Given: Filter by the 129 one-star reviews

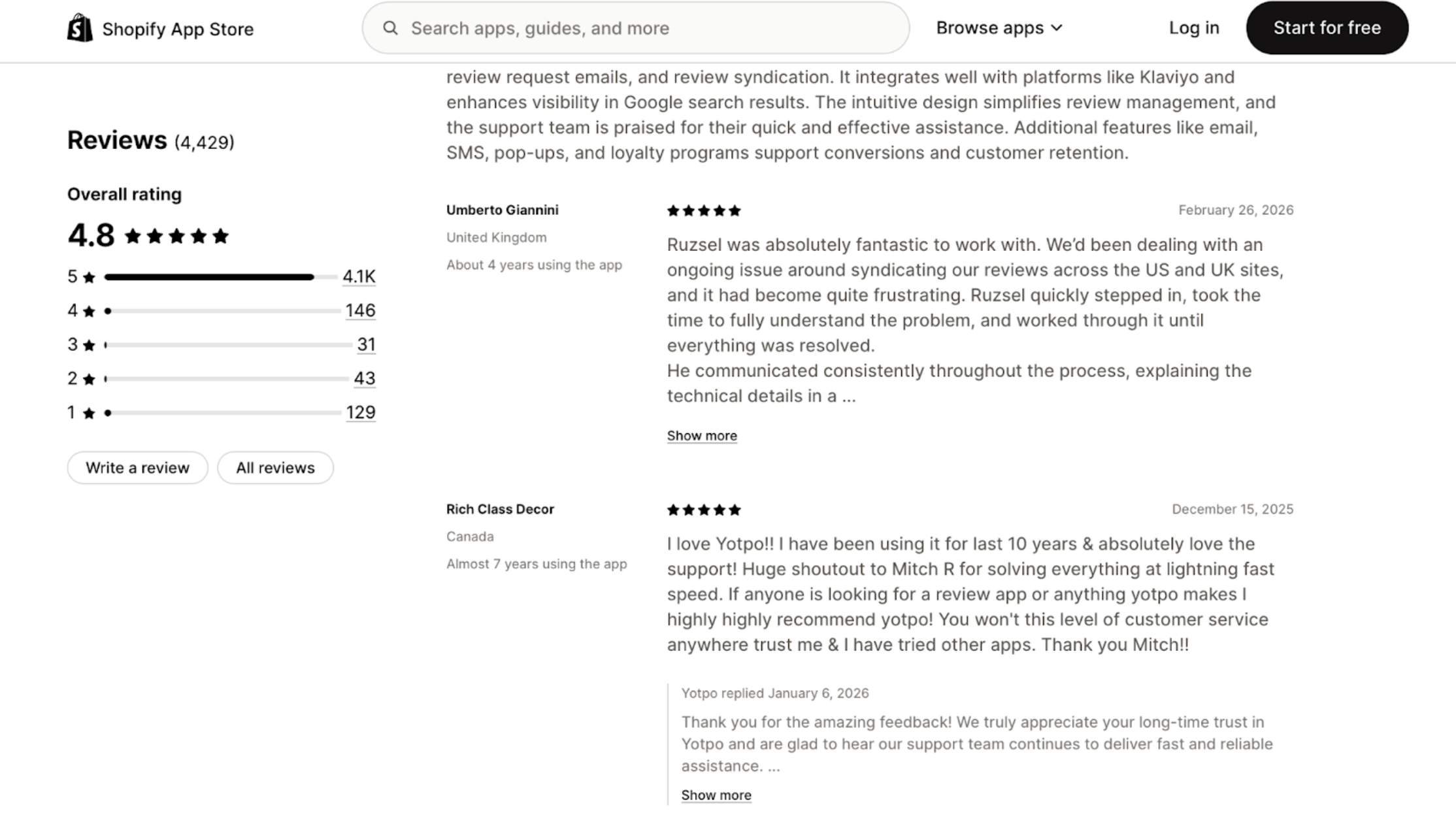Looking at the screenshot, I should [x=360, y=412].
